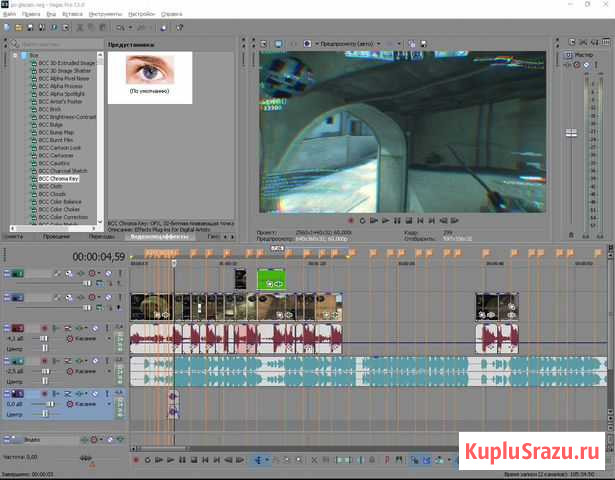Image resolution: width=615 pixels, height=480 pixels.
Task: Undo the last action in the main toolbar
Action: (x=120, y=27)
